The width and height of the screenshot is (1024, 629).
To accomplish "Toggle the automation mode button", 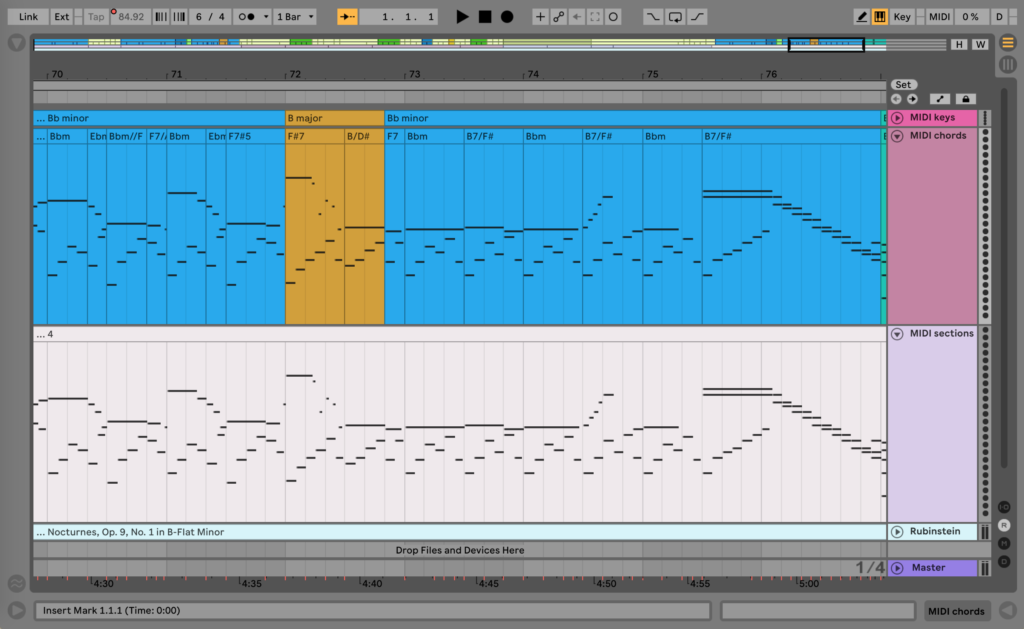I will (940, 99).
